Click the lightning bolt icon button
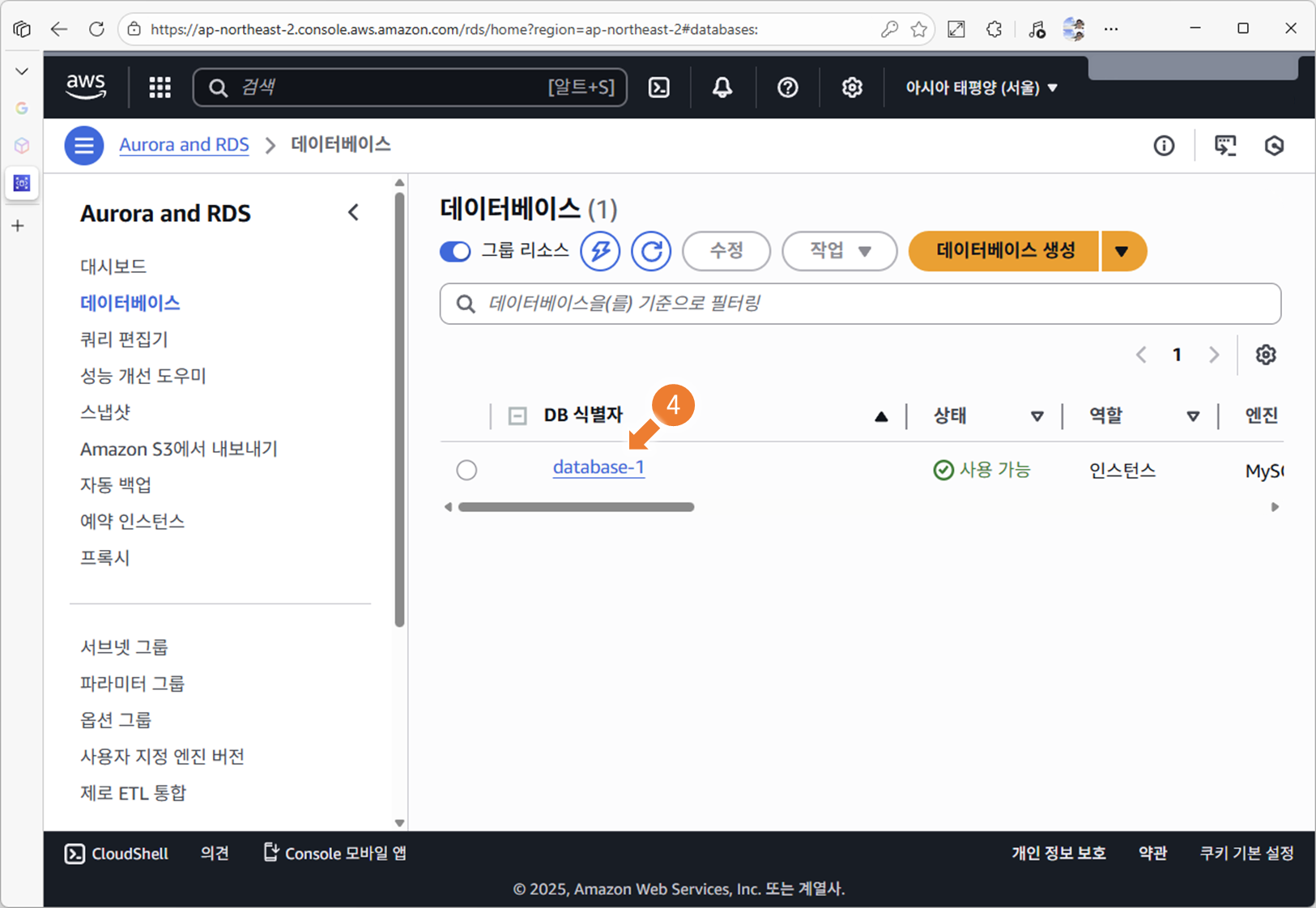Viewport: 1316px width, 908px height. click(600, 251)
